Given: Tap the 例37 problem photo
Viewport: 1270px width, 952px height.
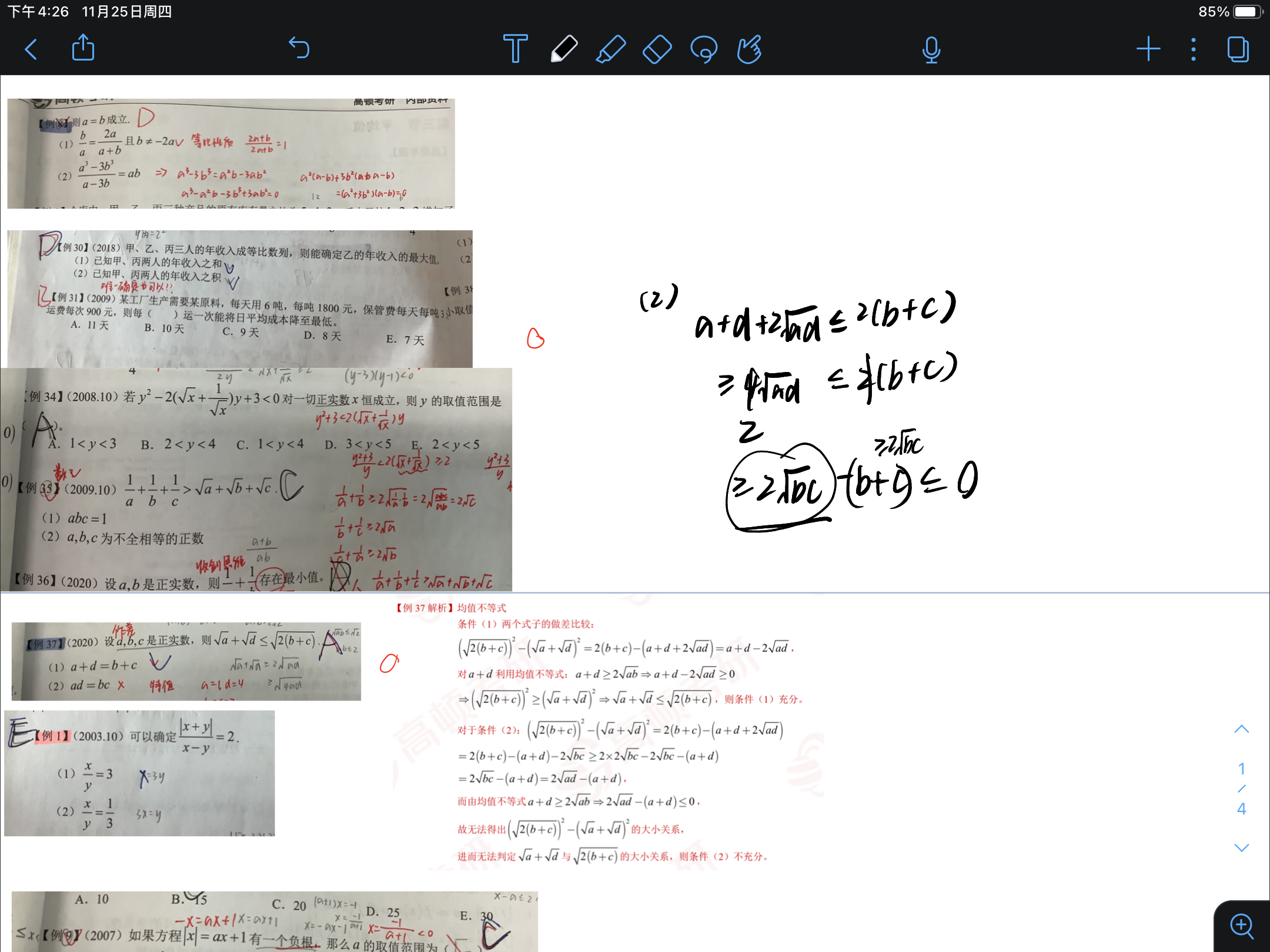Looking at the screenshot, I should tap(186, 661).
